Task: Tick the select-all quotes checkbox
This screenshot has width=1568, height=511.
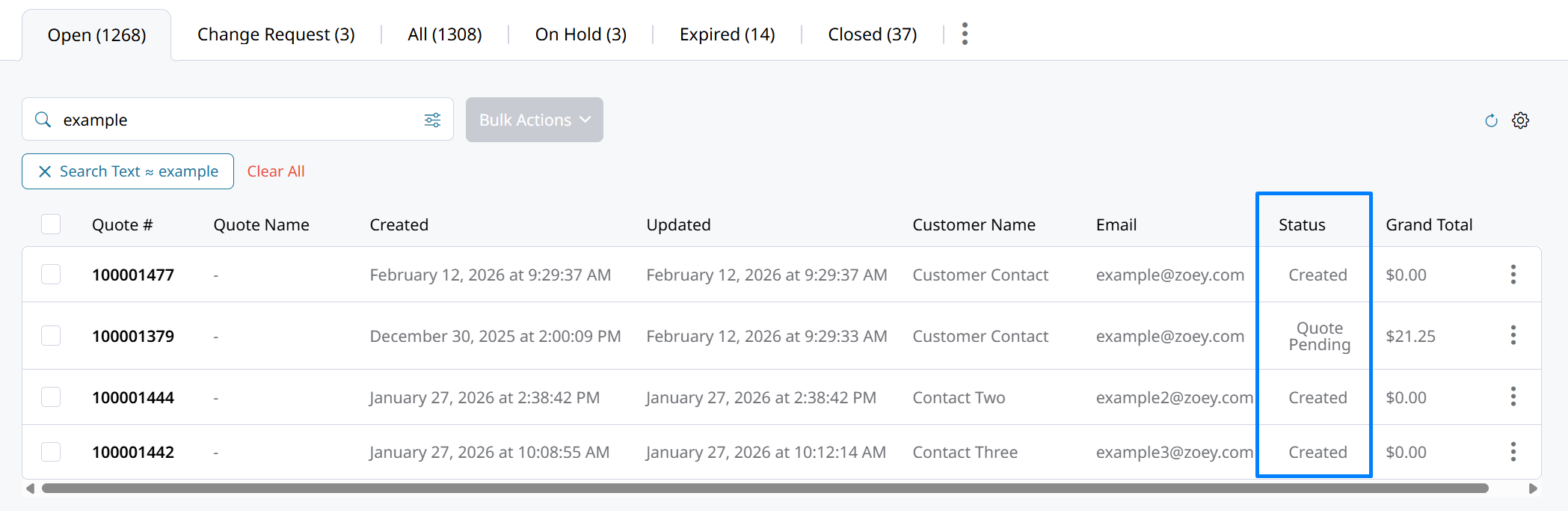Action: point(51,224)
